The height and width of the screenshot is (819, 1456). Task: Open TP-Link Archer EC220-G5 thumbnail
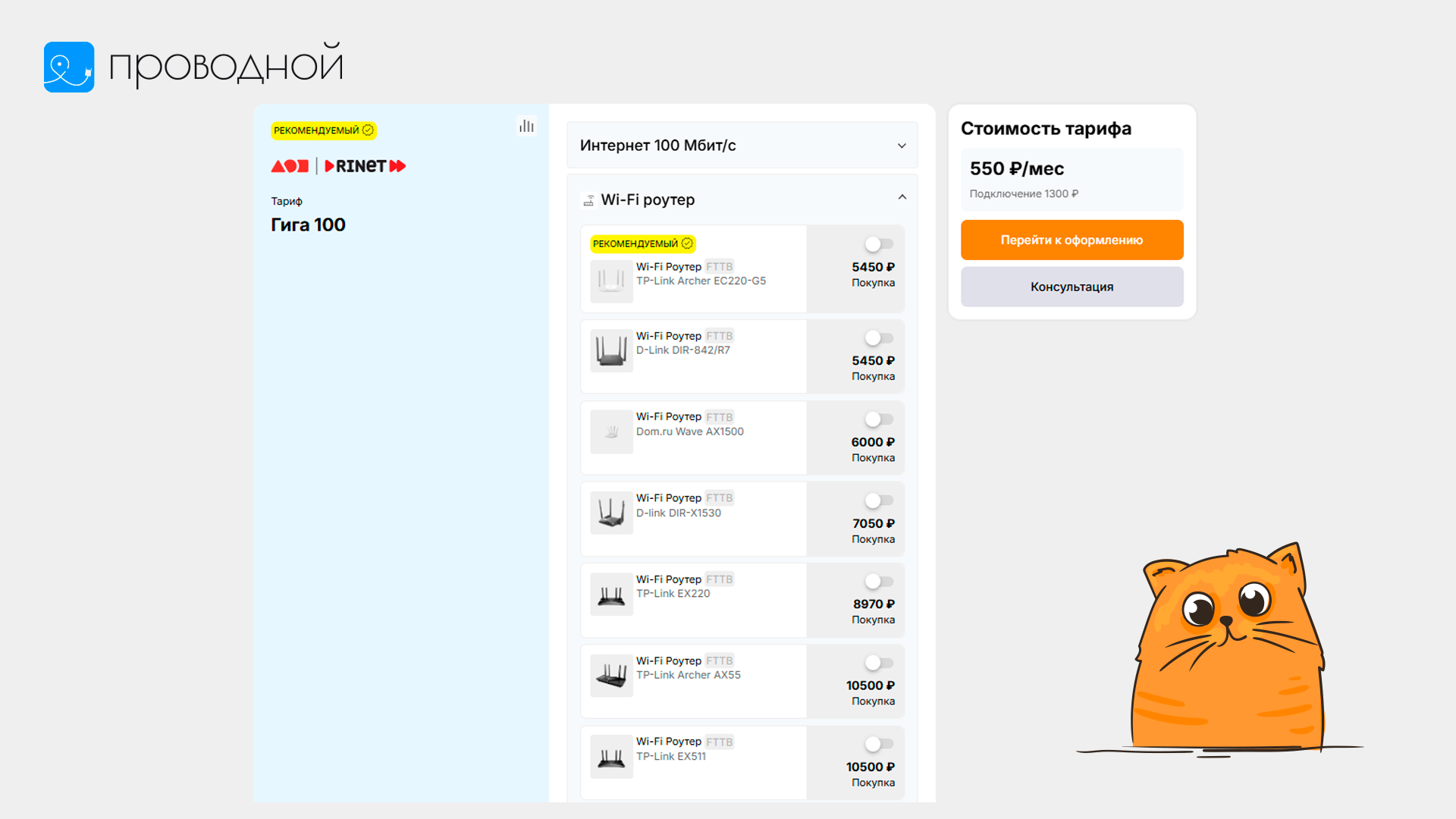point(612,281)
